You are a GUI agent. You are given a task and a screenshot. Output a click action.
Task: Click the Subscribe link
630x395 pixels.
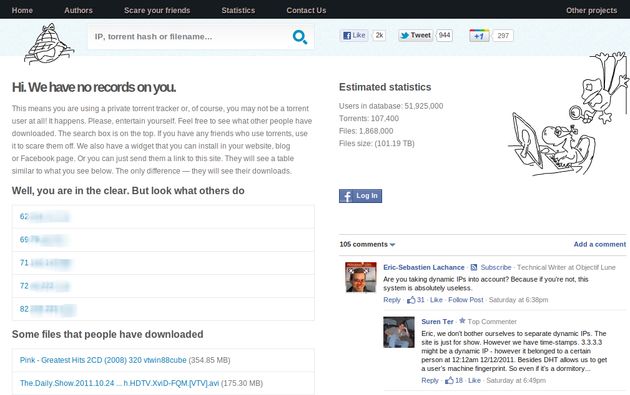point(496,267)
